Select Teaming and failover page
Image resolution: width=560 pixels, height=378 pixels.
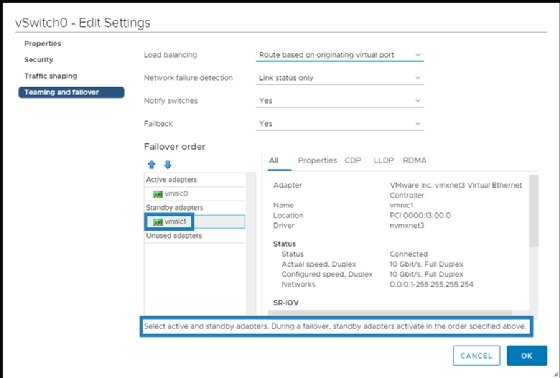[x=71, y=92]
